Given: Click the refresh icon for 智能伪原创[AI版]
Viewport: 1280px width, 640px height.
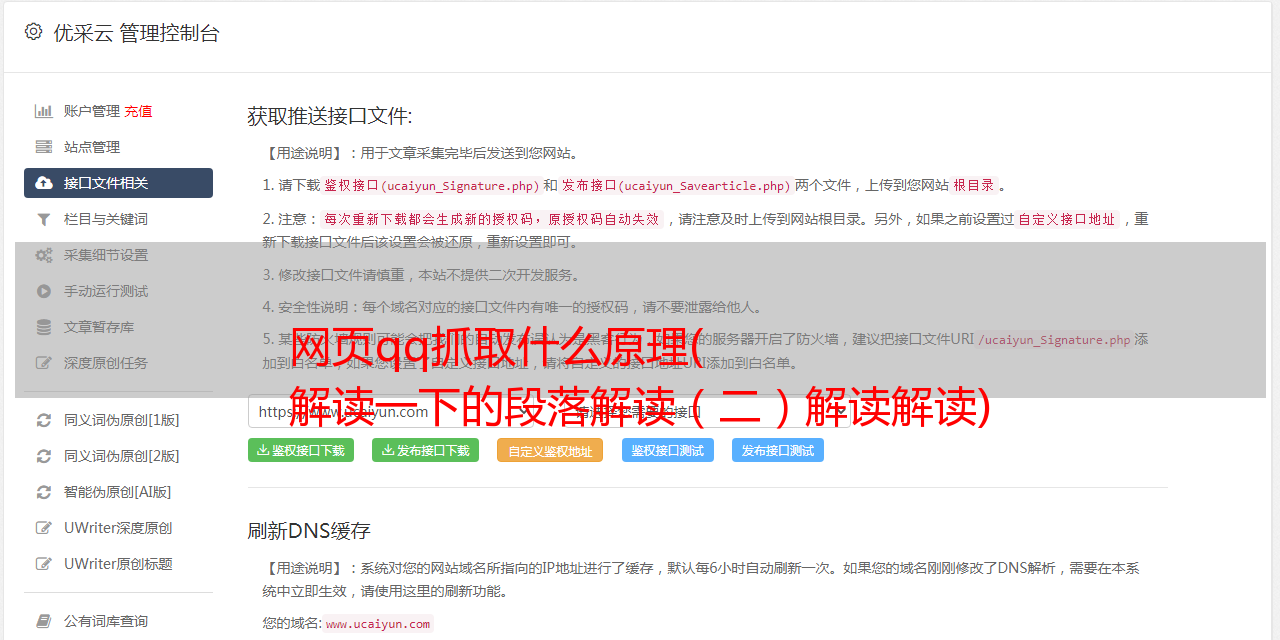Looking at the screenshot, I should click(44, 492).
